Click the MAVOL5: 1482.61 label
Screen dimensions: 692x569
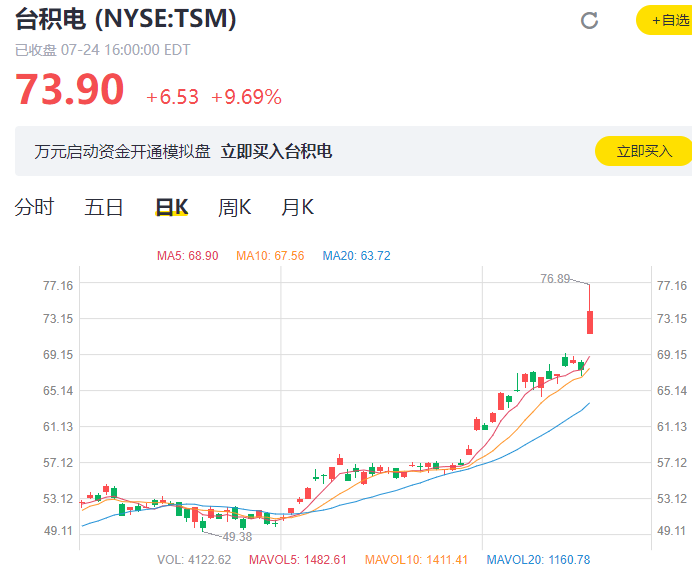(297, 559)
